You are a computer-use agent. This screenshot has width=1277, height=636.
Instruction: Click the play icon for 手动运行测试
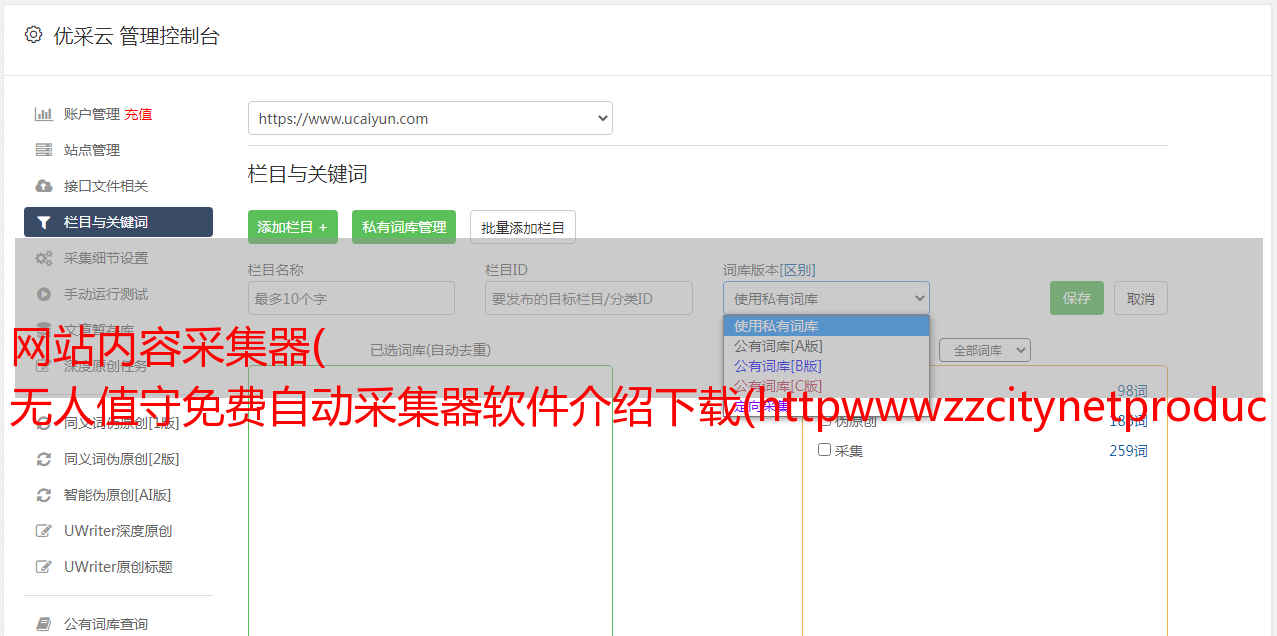point(44,294)
